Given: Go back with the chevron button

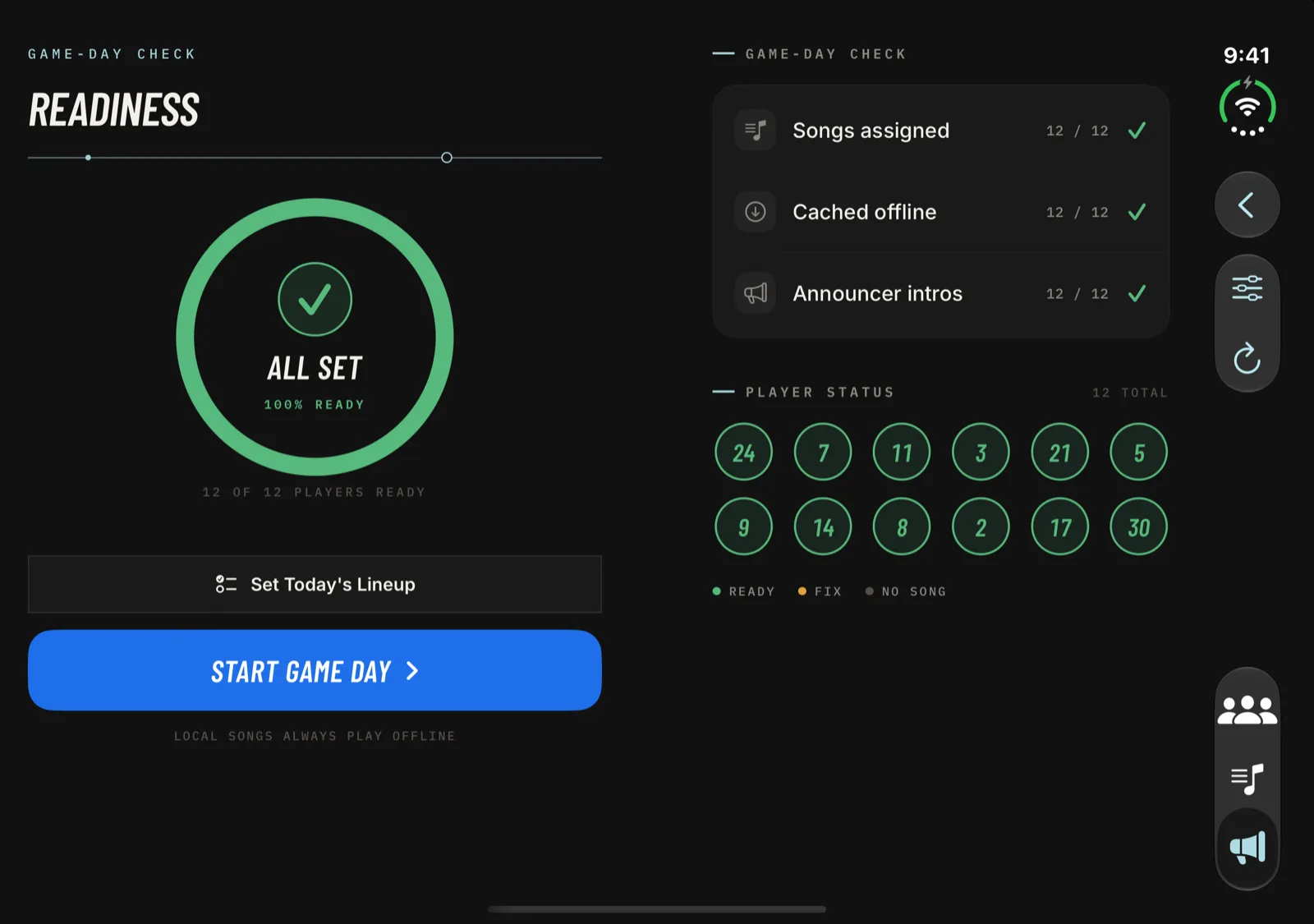Looking at the screenshot, I should point(1247,205).
